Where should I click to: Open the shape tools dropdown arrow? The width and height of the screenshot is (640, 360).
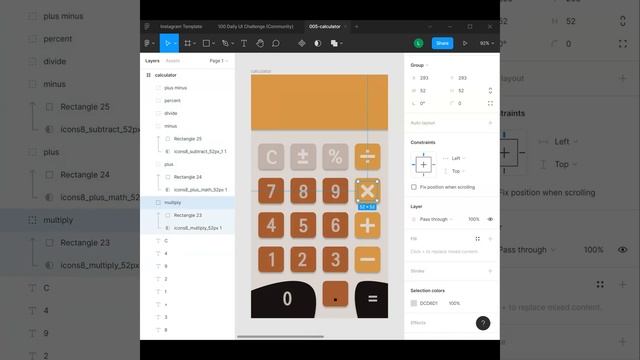(x=213, y=44)
